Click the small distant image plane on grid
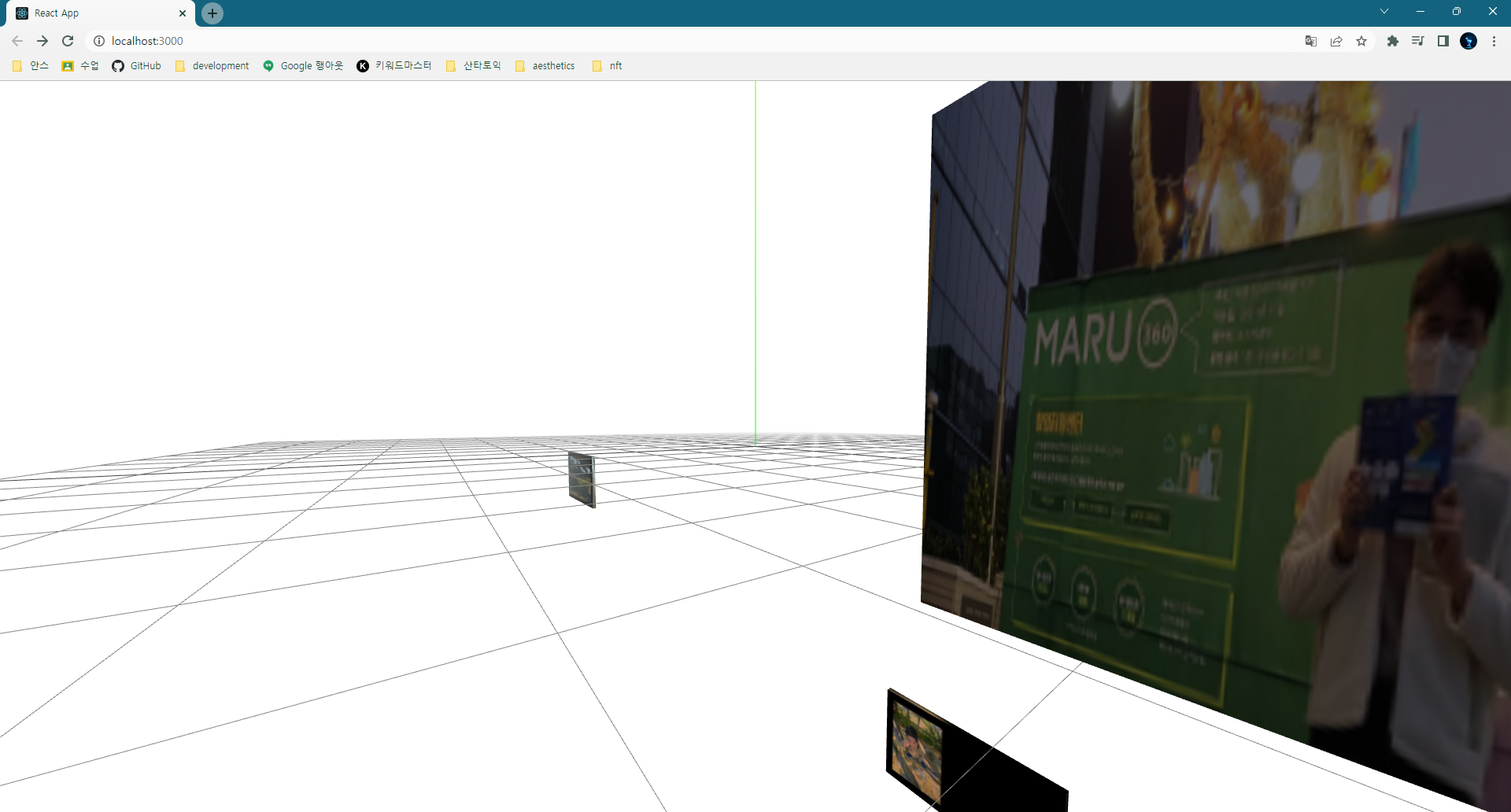The width and height of the screenshot is (1511, 812). (582, 479)
